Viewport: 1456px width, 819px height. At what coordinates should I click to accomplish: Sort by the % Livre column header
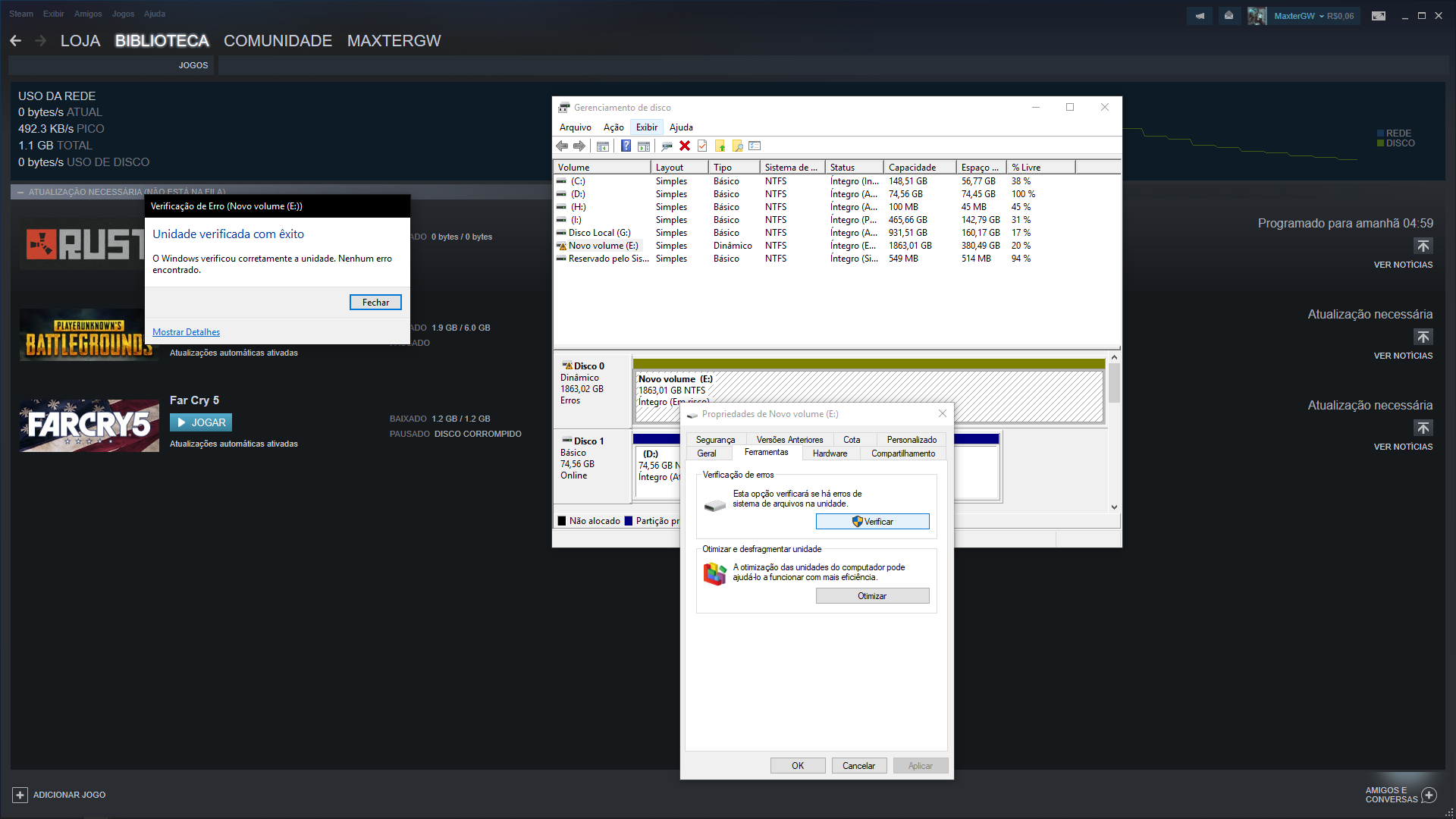(1040, 168)
